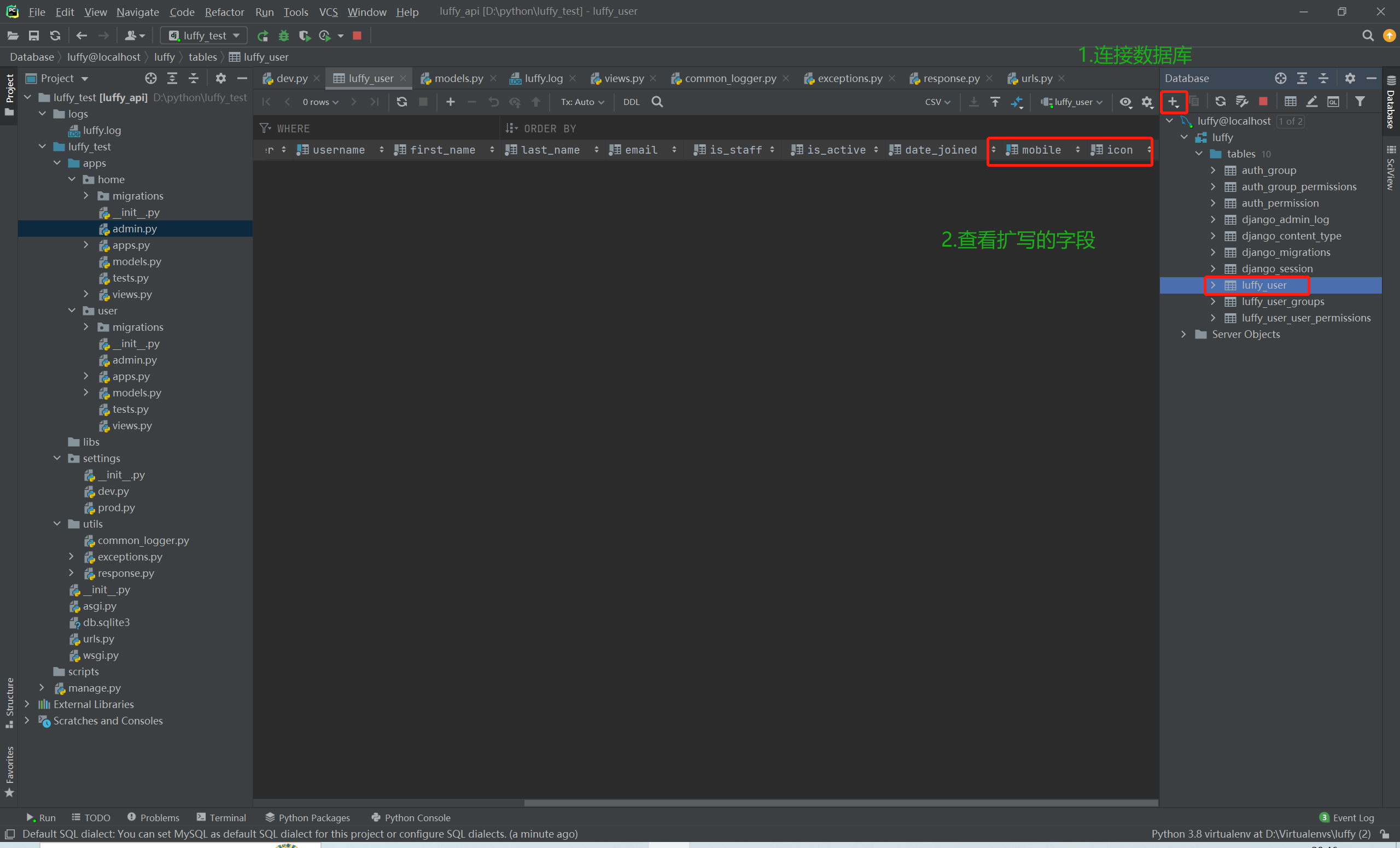Click the reload page icon in table toolbar
Screen dimensions: 1400x848
(x=402, y=102)
